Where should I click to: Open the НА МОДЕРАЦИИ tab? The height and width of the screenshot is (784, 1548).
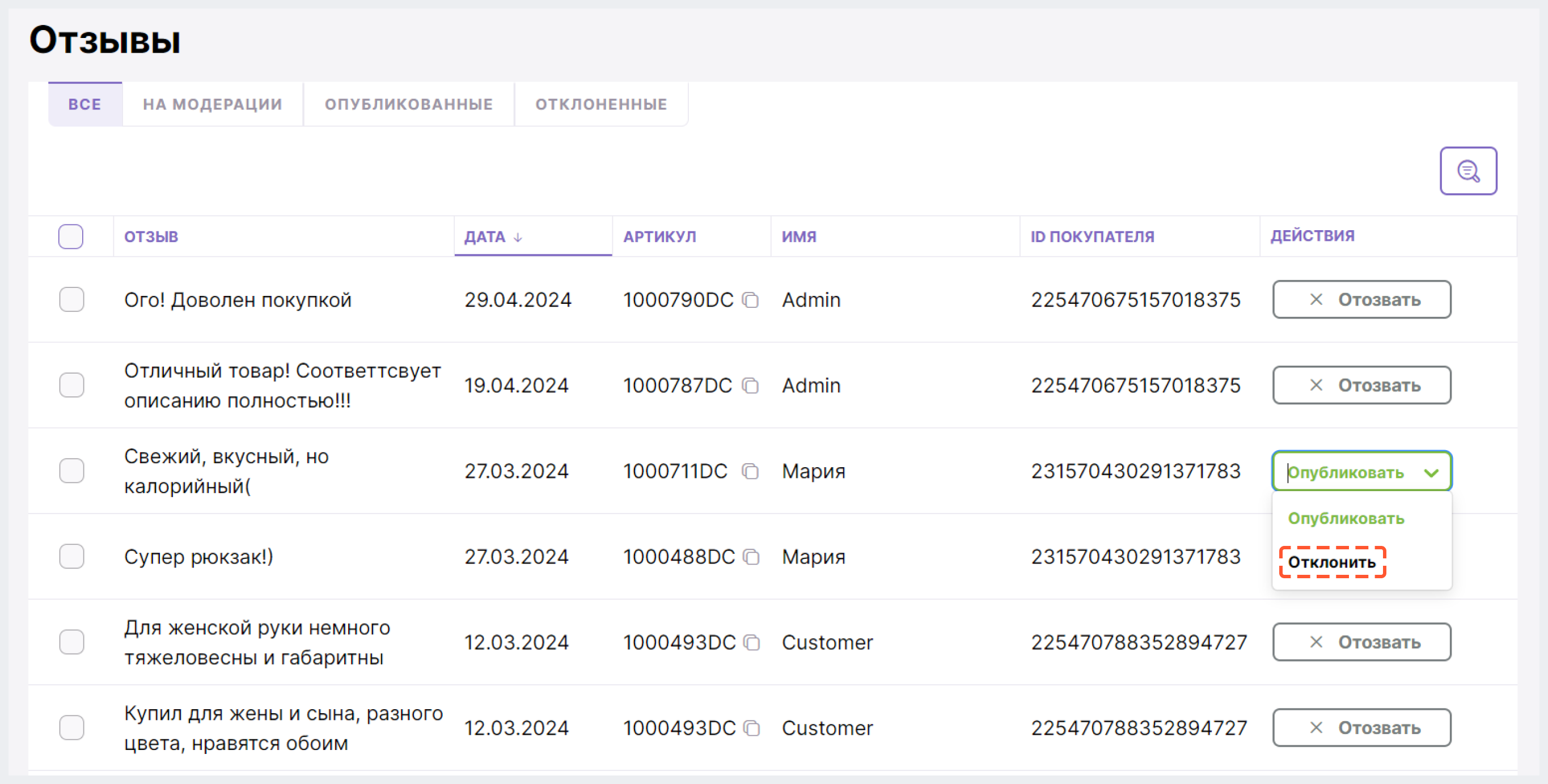tap(213, 104)
